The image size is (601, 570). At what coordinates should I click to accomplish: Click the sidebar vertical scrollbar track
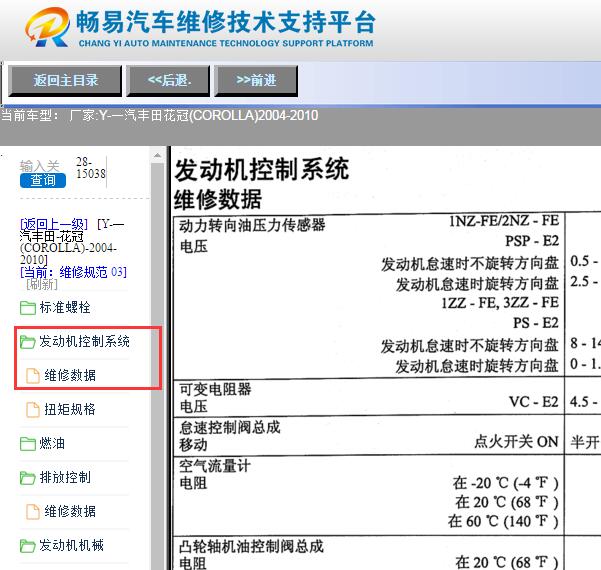(x=157, y=364)
